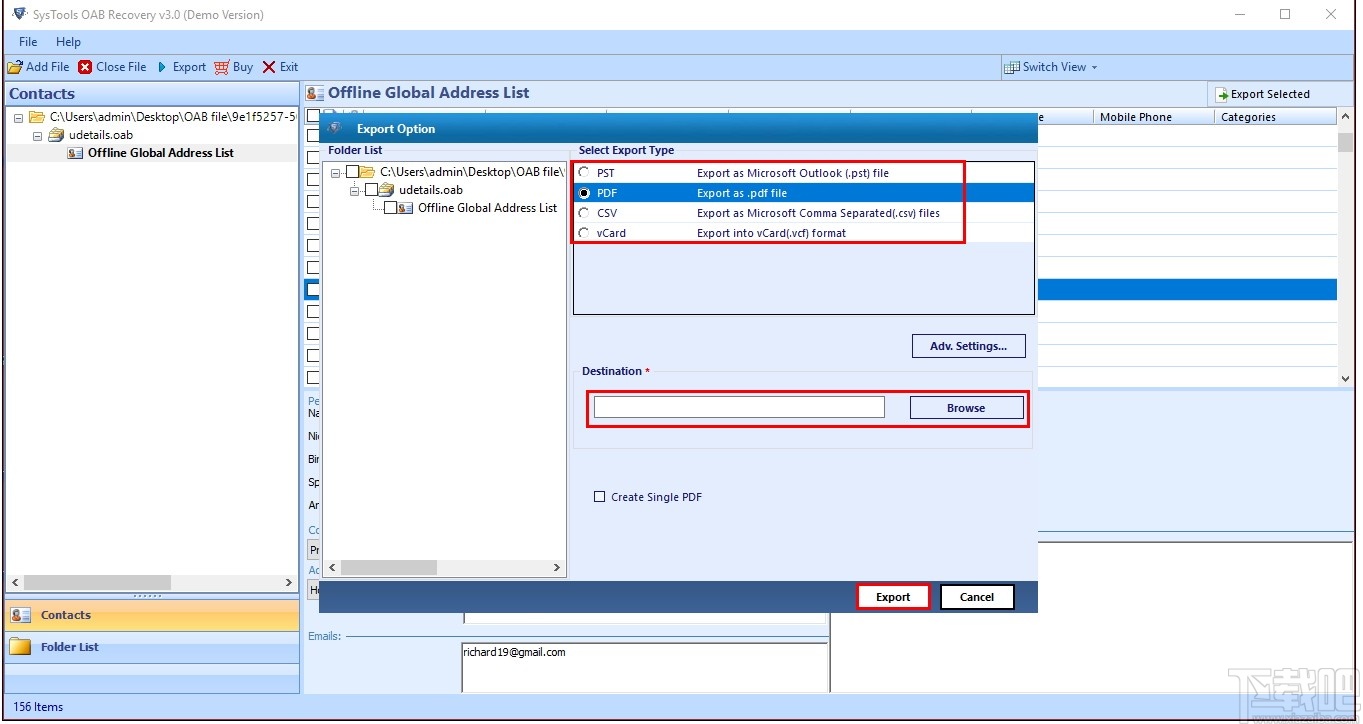Click the Add File folder icon
Image resolution: width=1363 pixels, height=724 pixels.
[x=15, y=67]
